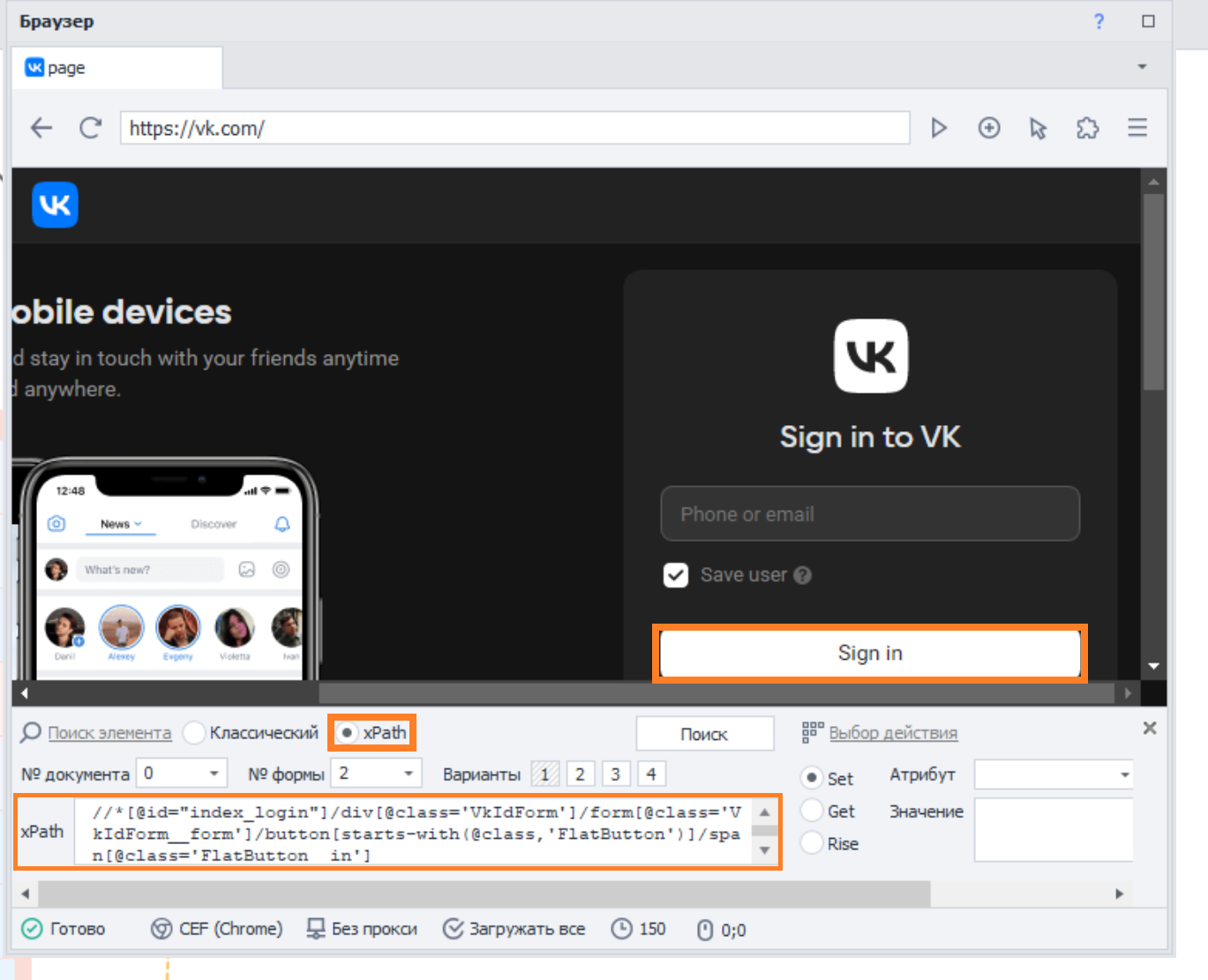Choose the Set action radio button

pyautogui.click(x=811, y=778)
